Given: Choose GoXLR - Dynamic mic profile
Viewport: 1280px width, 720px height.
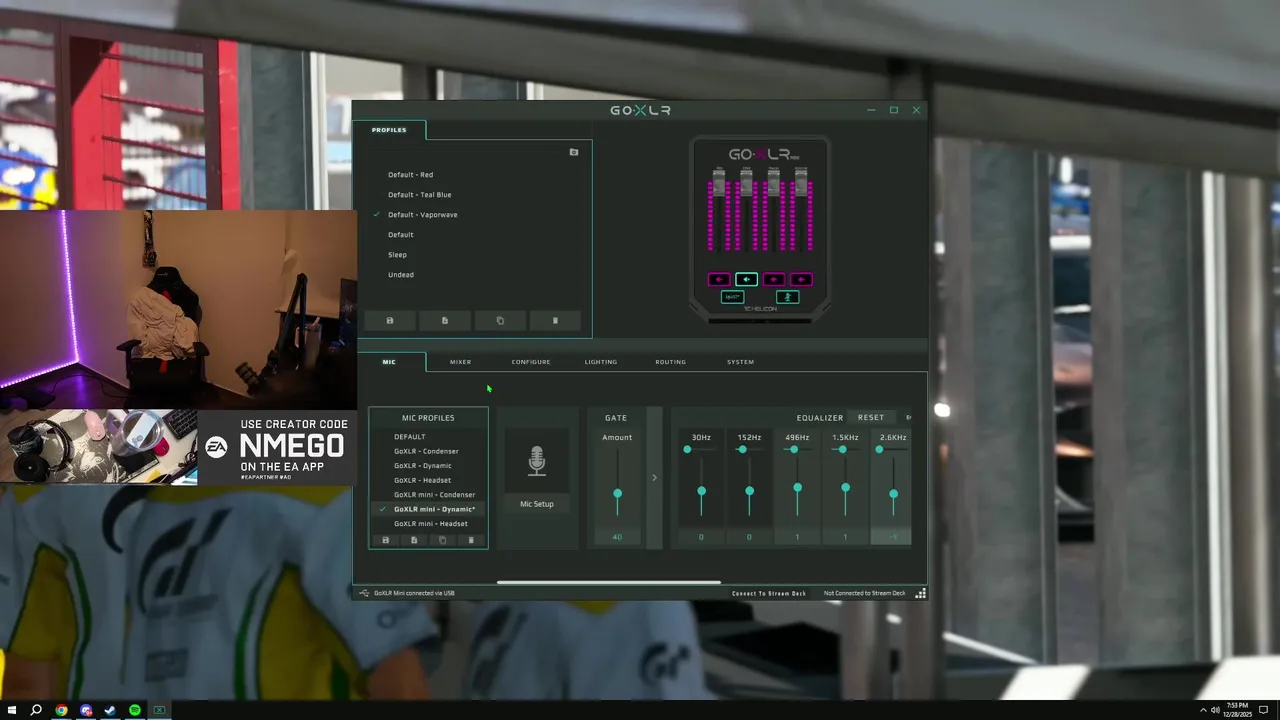Looking at the screenshot, I should [x=423, y=466].
